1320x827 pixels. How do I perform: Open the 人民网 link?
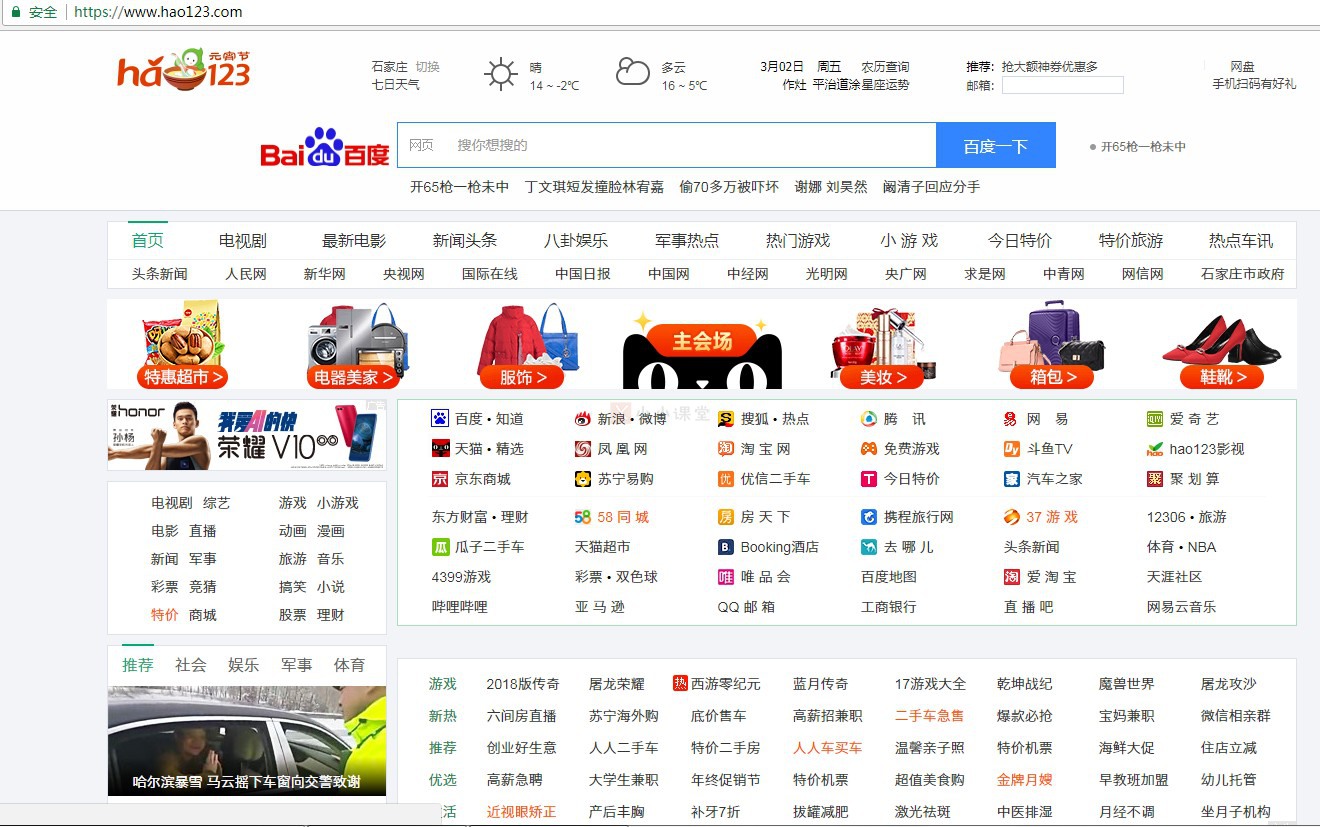246,274
